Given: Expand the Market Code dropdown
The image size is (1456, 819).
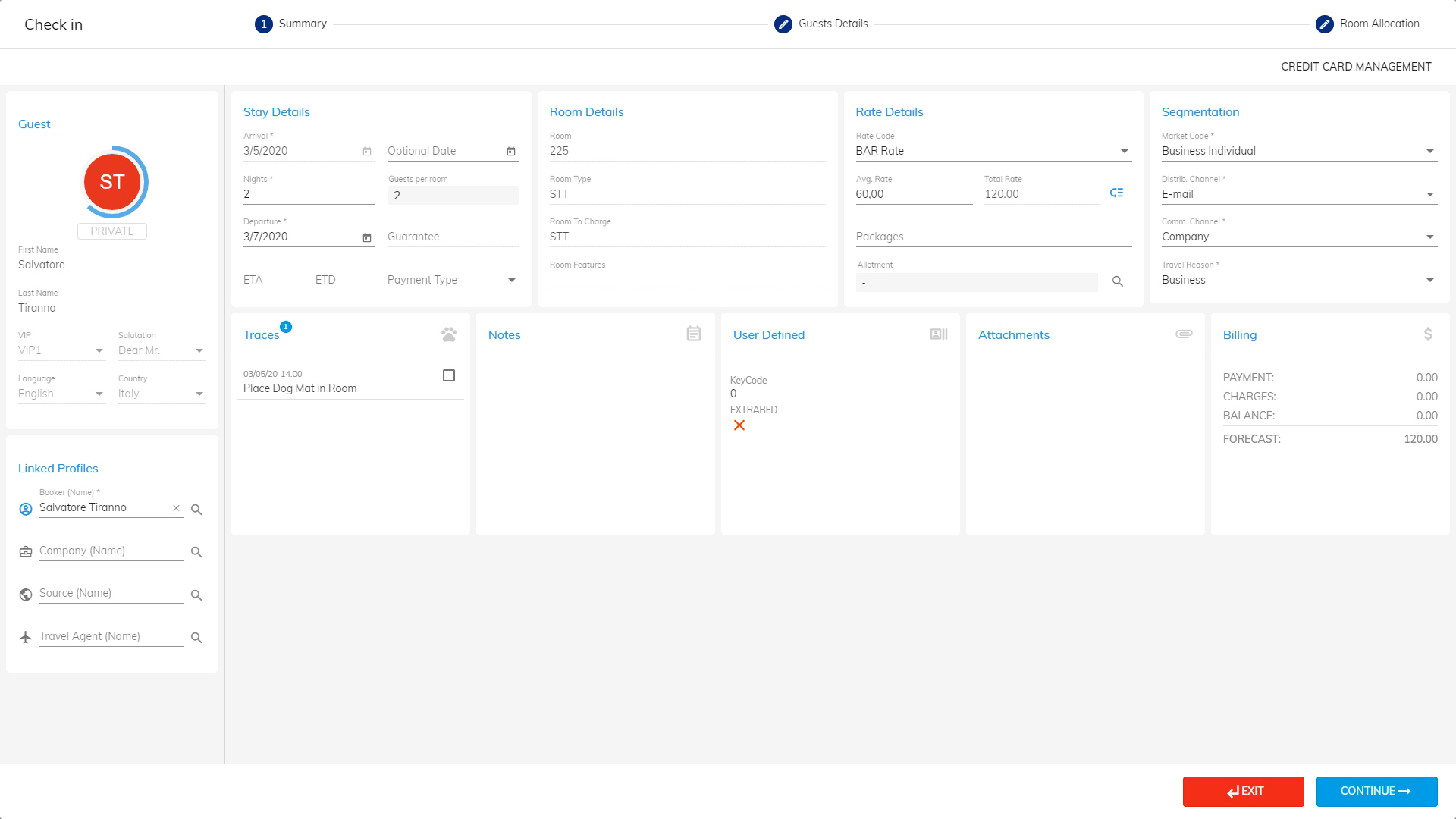Looking at the screenshot, I should 1430,151.
